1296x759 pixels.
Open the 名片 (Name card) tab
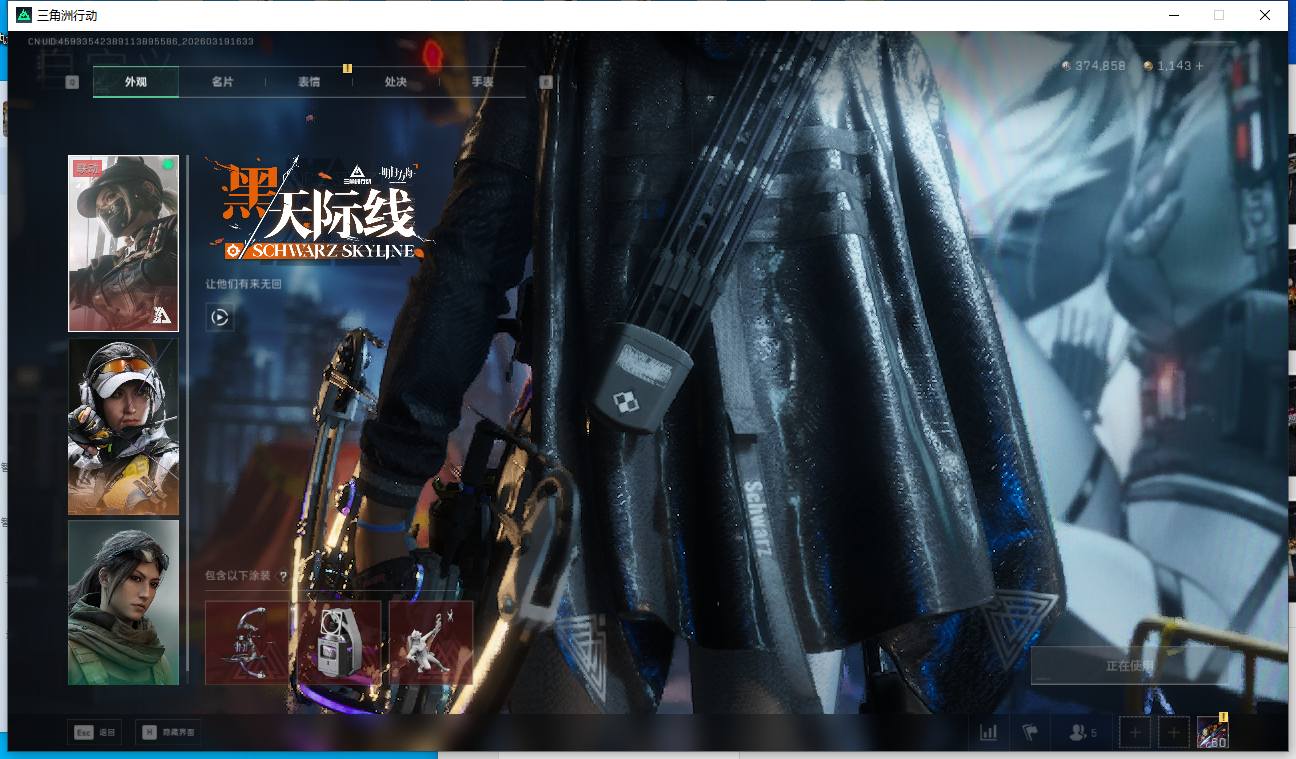pyautogui.click(x=222, y=82)
